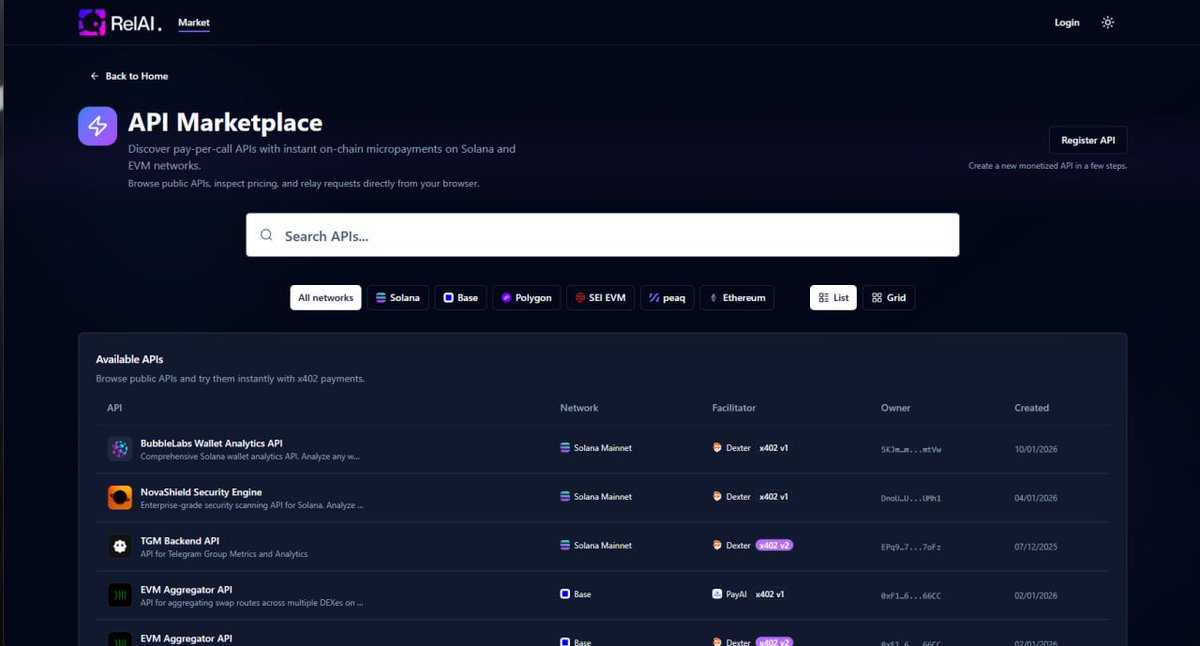1200x646 pixels.
Task: Click the NovaShield orange logo thumbnail
Action: 120,498
